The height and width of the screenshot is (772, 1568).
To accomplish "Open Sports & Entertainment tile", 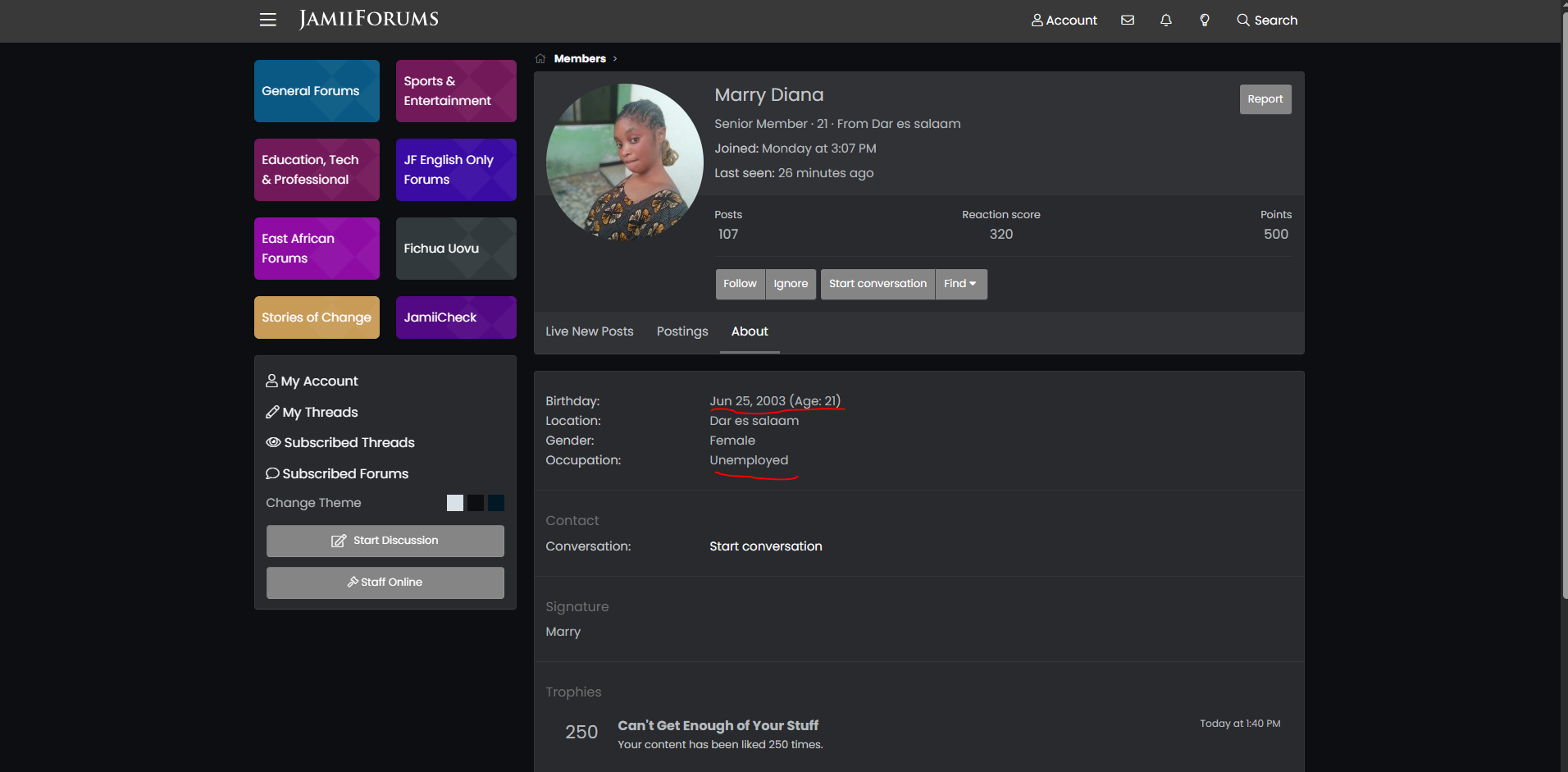I will click(456, 91).
